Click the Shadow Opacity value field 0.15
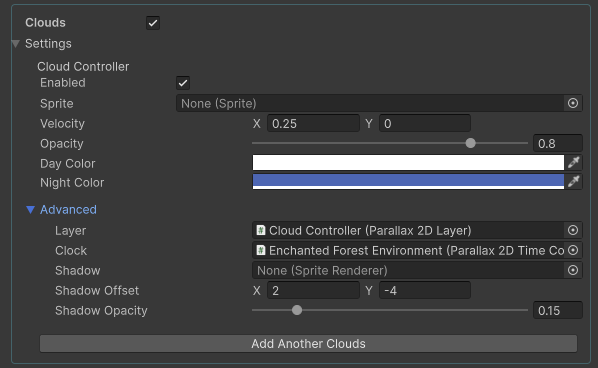Screen dimensions: 598x368 pyautogui.click(x=558, y=310)
